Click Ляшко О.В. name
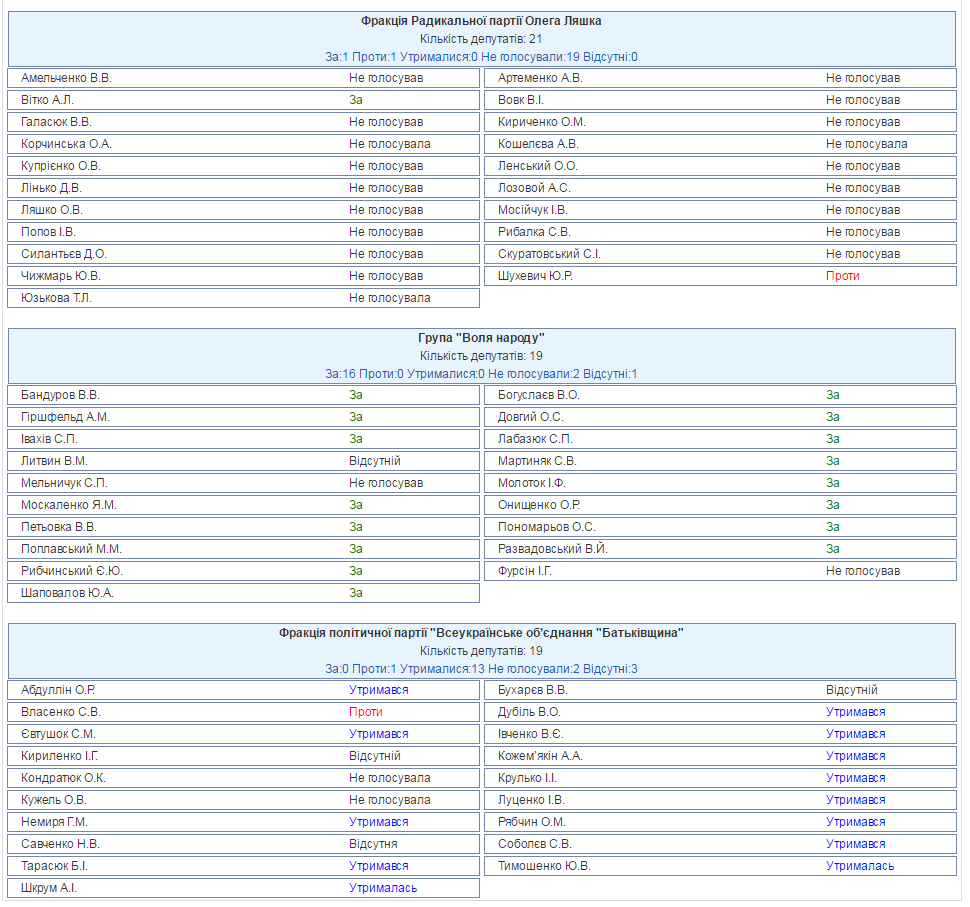 51,210
